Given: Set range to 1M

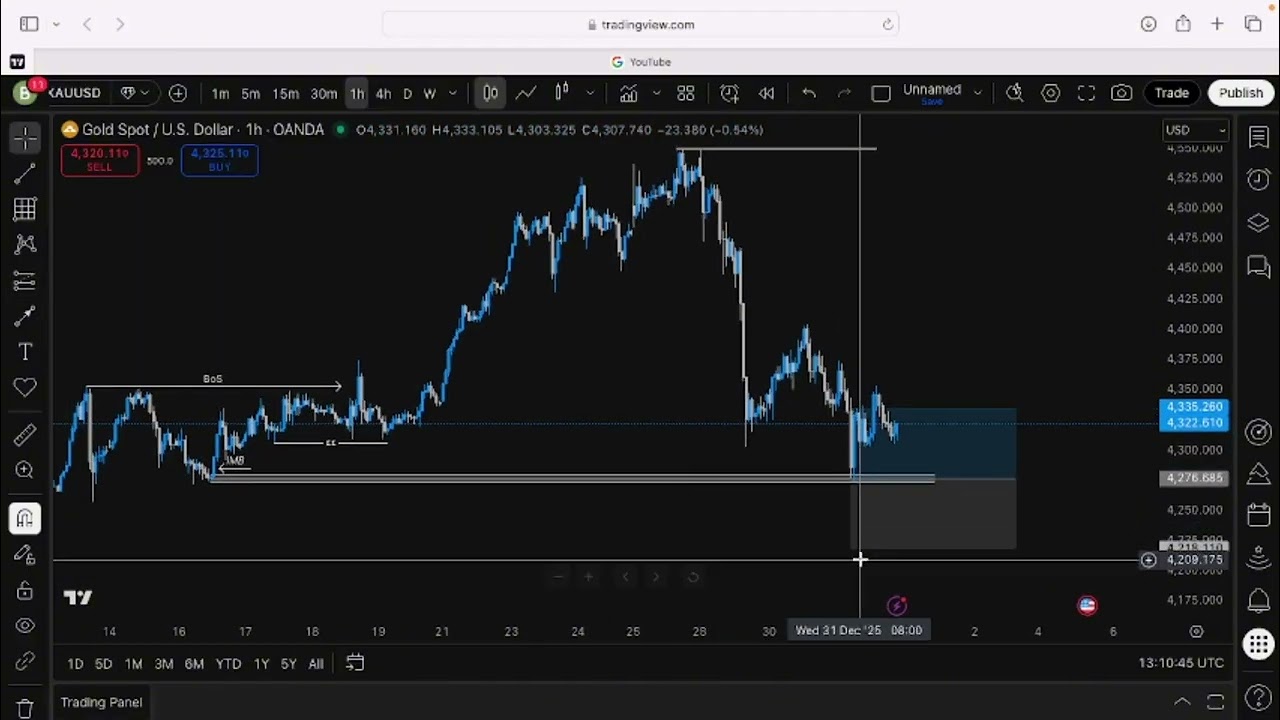Looking at the screenshot, I should [x=133, y=664].
